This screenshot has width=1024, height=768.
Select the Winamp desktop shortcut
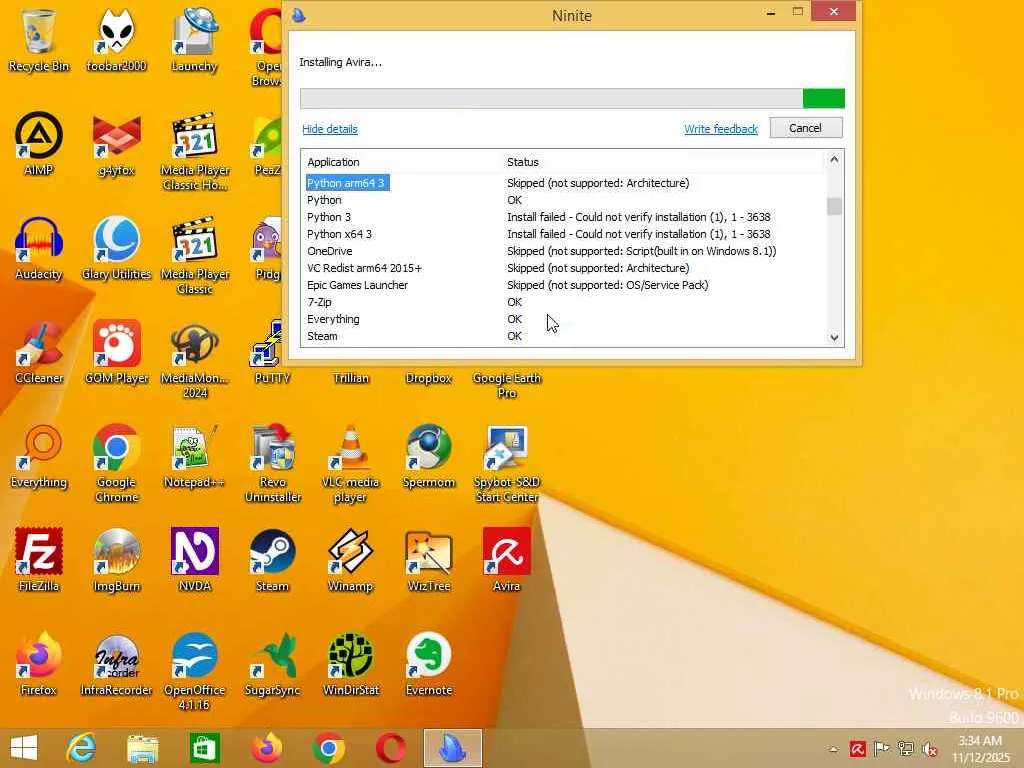pos(351,560)
